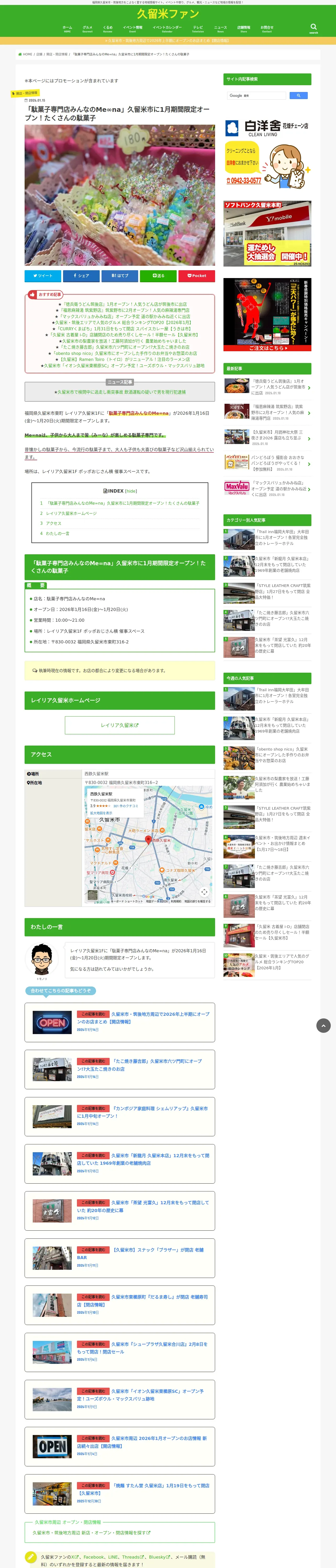Share article via Facebook シェア button
The image size is (336, 1568).
tap(81, 276)
